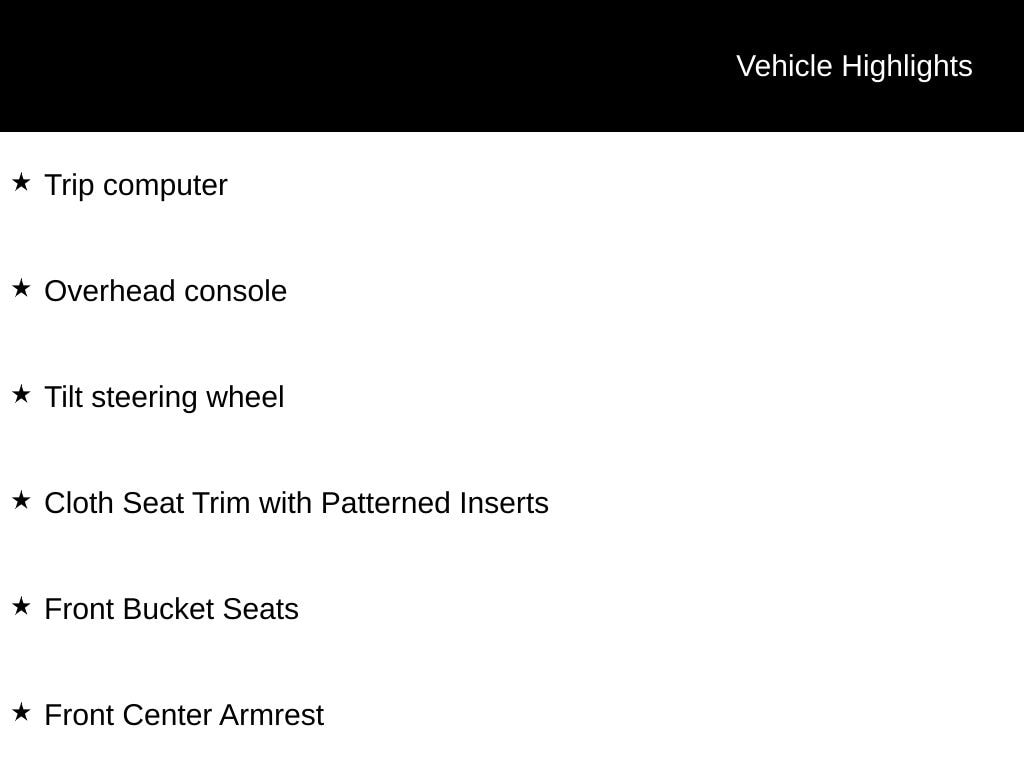This screenshot has width=1024, height=768.
Task: Select the star before Tilt steering wheel
Action: click(21, 395)
